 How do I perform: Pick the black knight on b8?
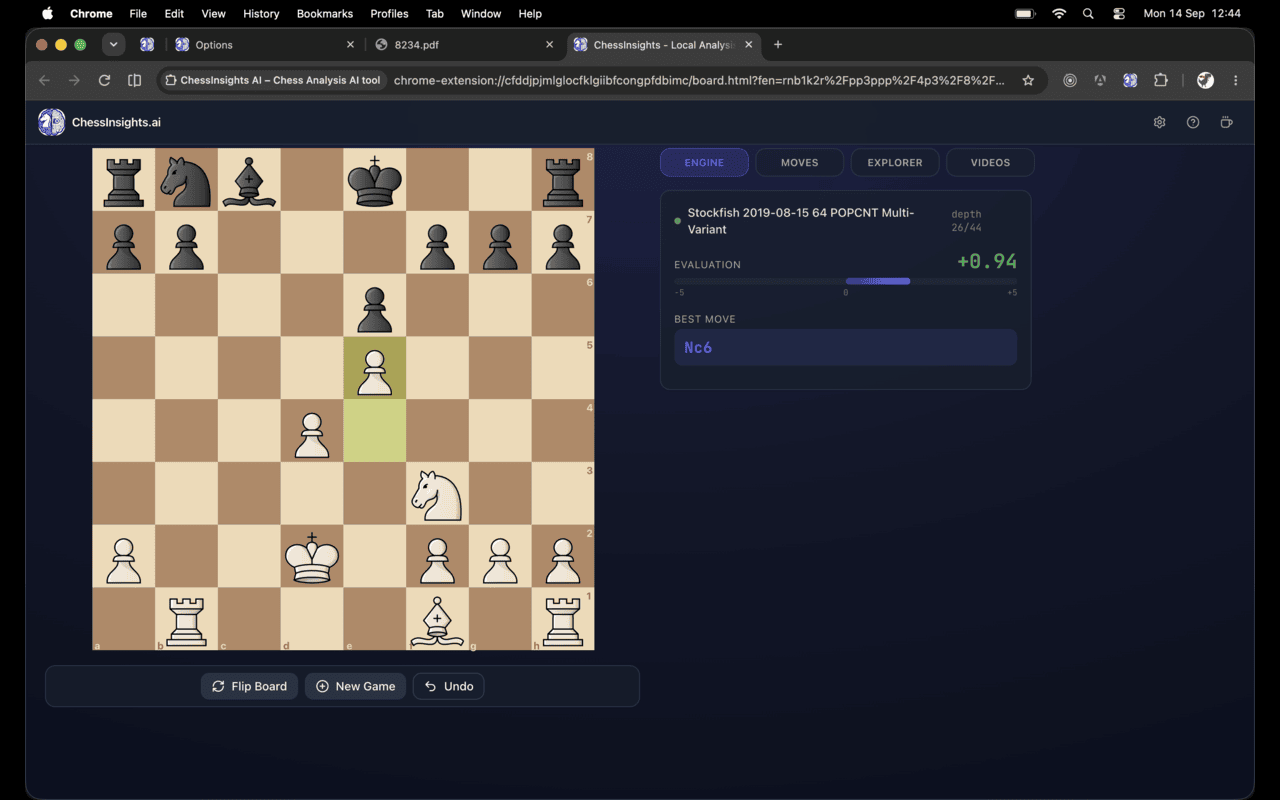pyautogui.click(x=186, y=180)
